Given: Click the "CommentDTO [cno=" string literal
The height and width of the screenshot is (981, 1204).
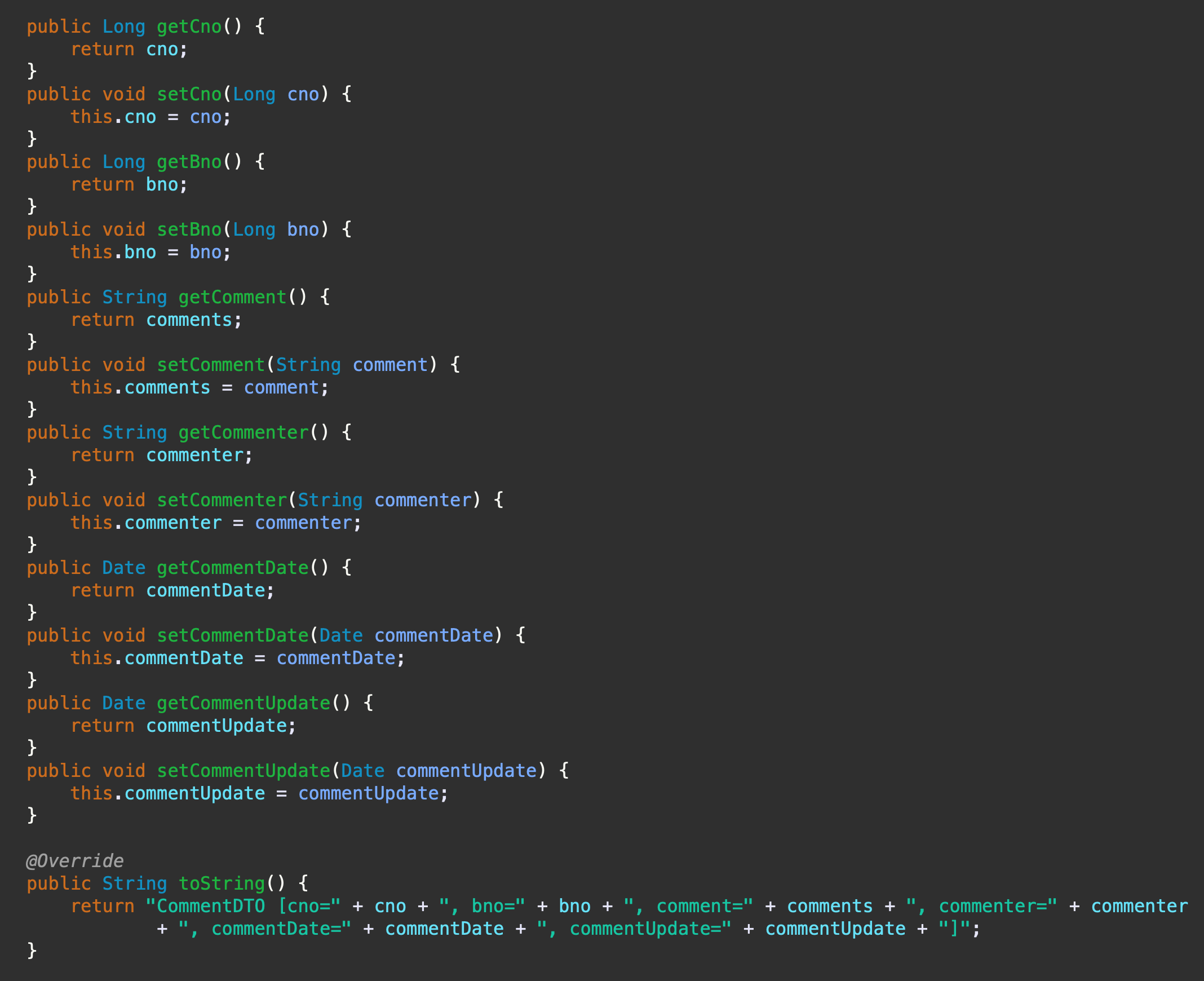Looking at the screenshot, I should (243, 907).
